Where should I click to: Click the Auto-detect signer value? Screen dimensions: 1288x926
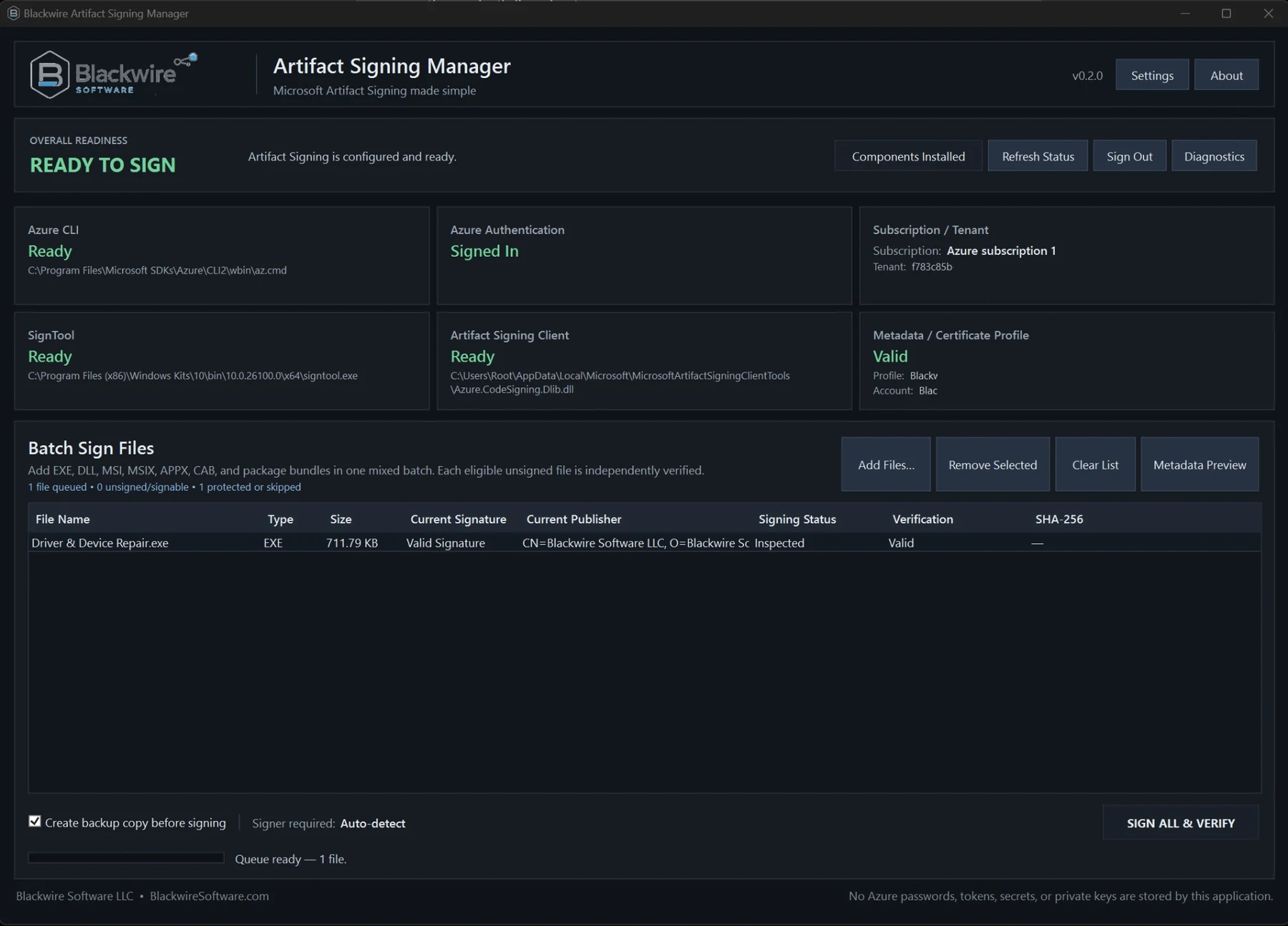(373, 823)
